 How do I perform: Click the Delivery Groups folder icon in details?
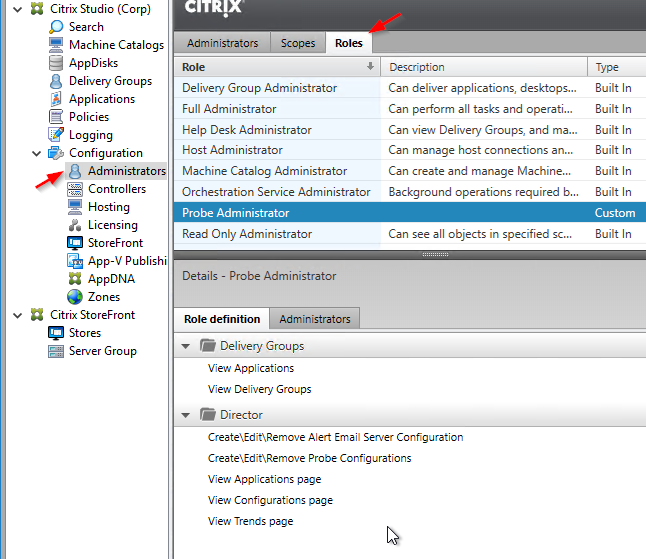208,346
